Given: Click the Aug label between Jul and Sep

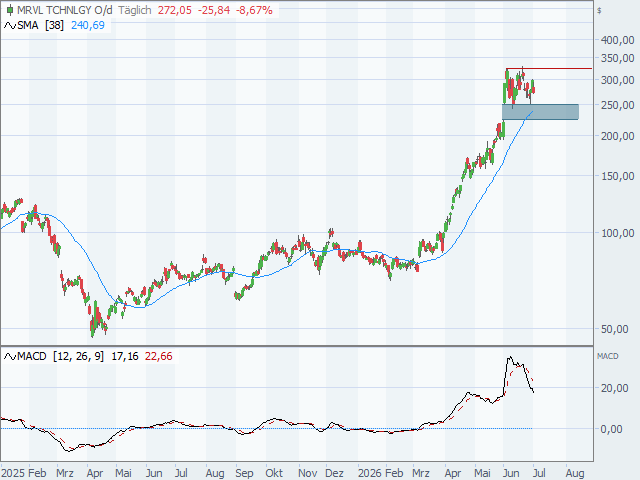Looking at the screenshot, I should [215, 473].
